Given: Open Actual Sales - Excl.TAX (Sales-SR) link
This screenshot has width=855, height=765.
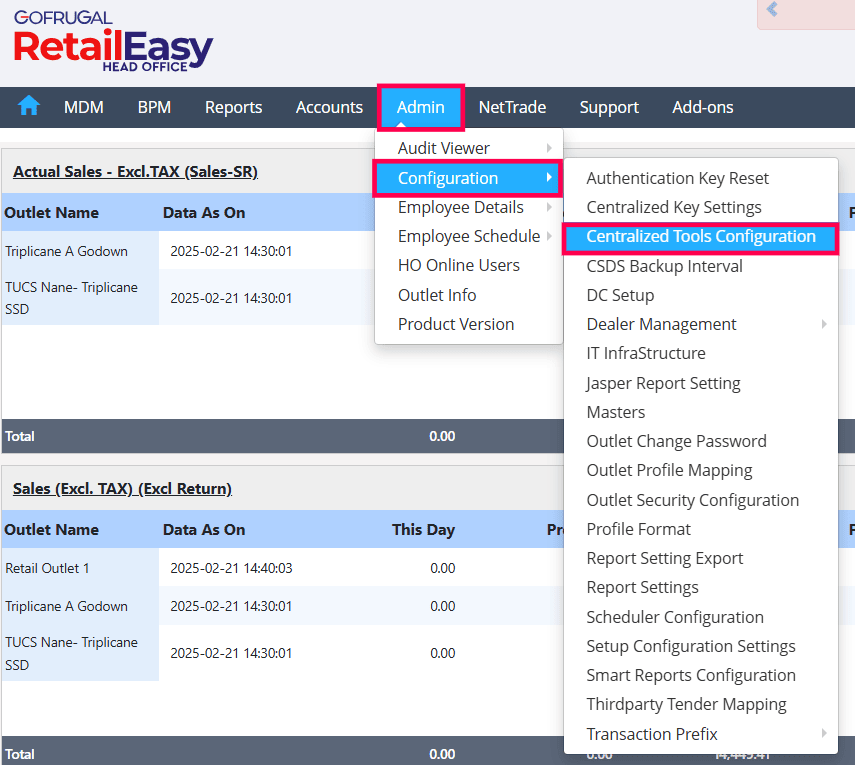Looking at the screenshot, I should (135, 172).
